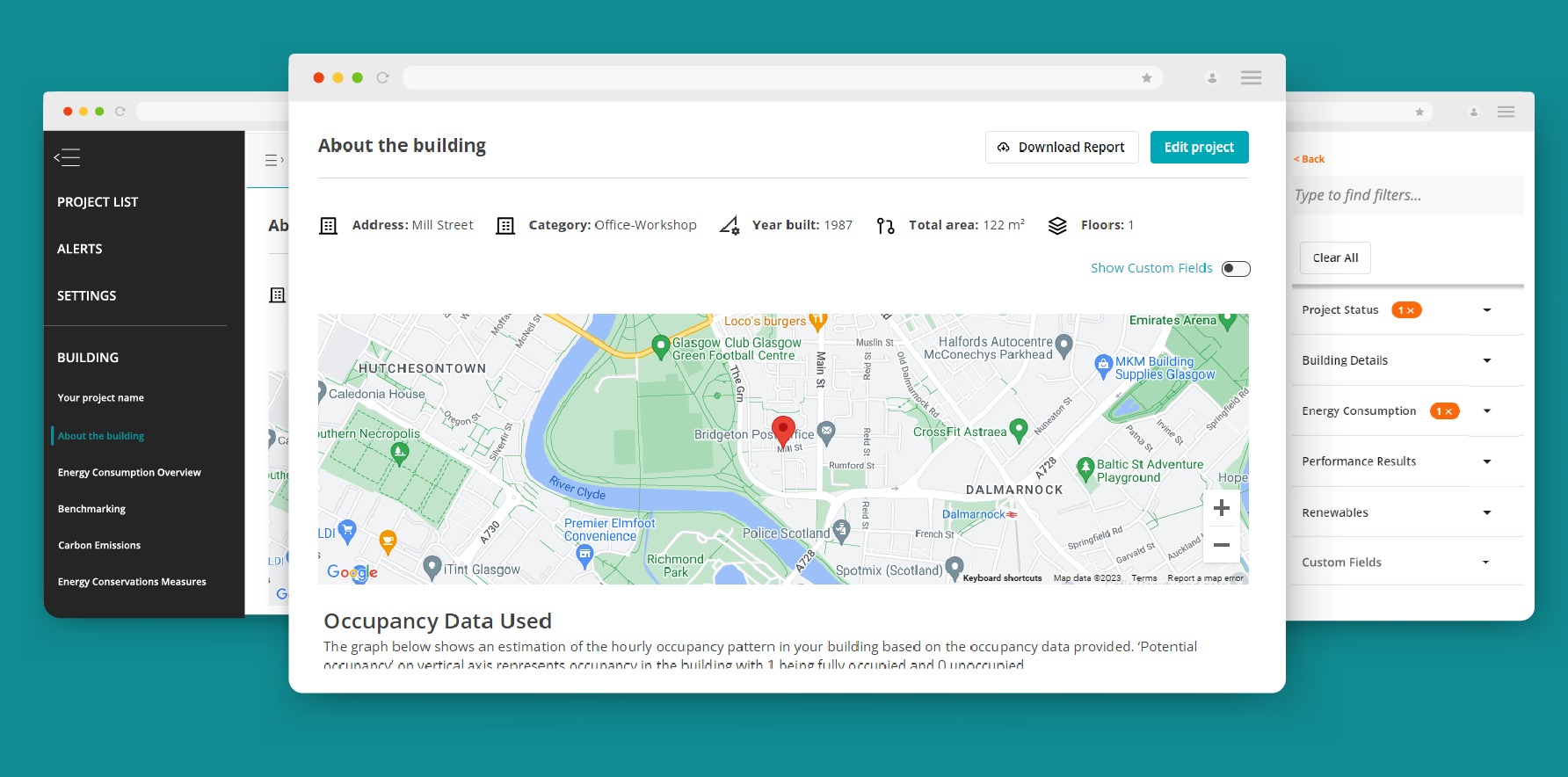Click the Edit project button
This screenshot has height=777, width=1568.
(x=1199, y=148)
